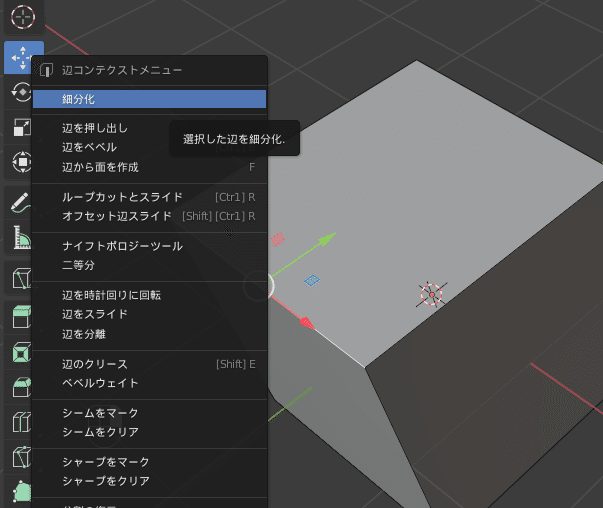Select the Move tool
The height and width of the screenshot is (508, 603).
[19, 58]
